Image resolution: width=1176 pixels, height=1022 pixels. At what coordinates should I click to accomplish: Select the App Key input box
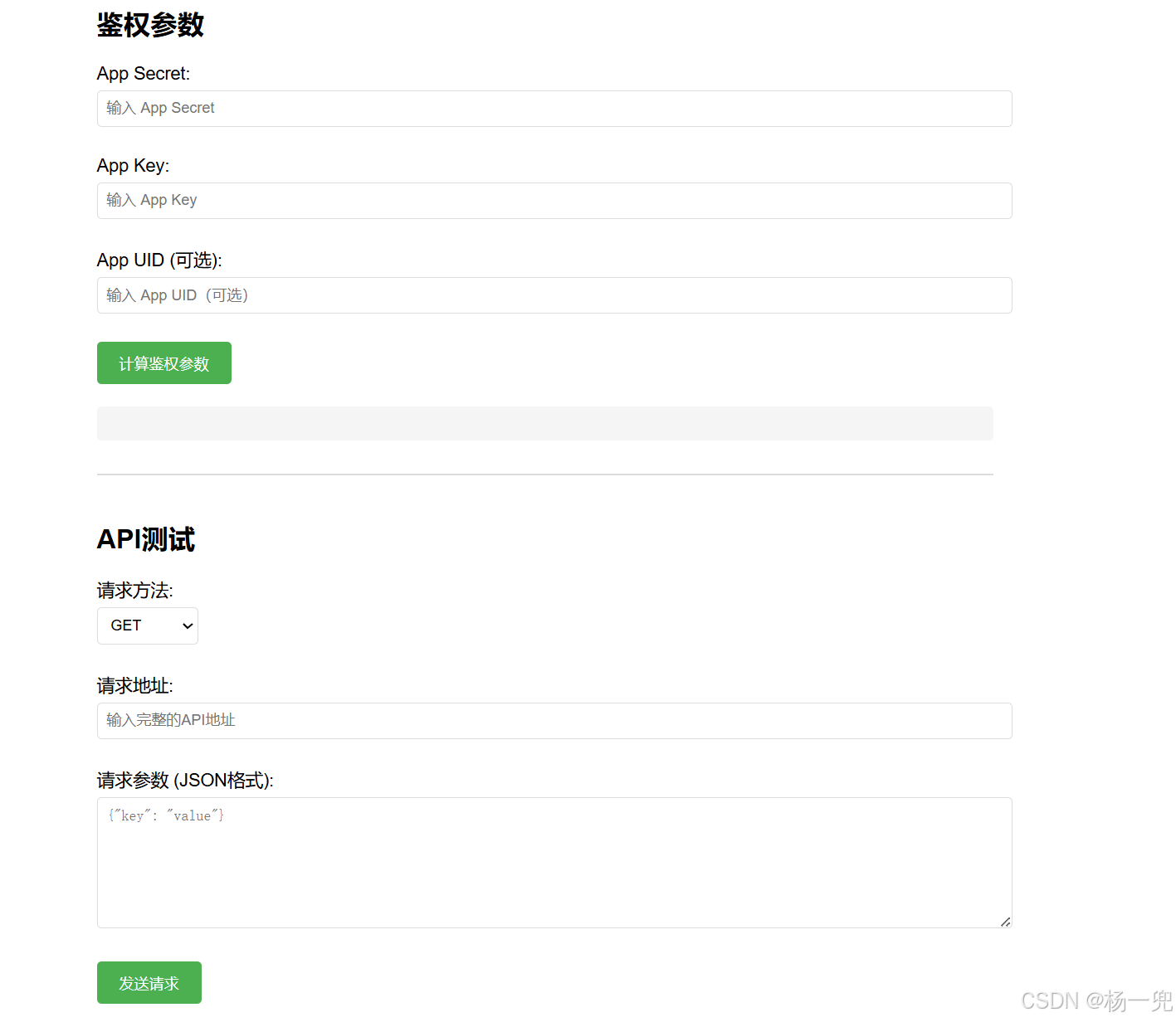pyautogui.click(x=554, y=200)
